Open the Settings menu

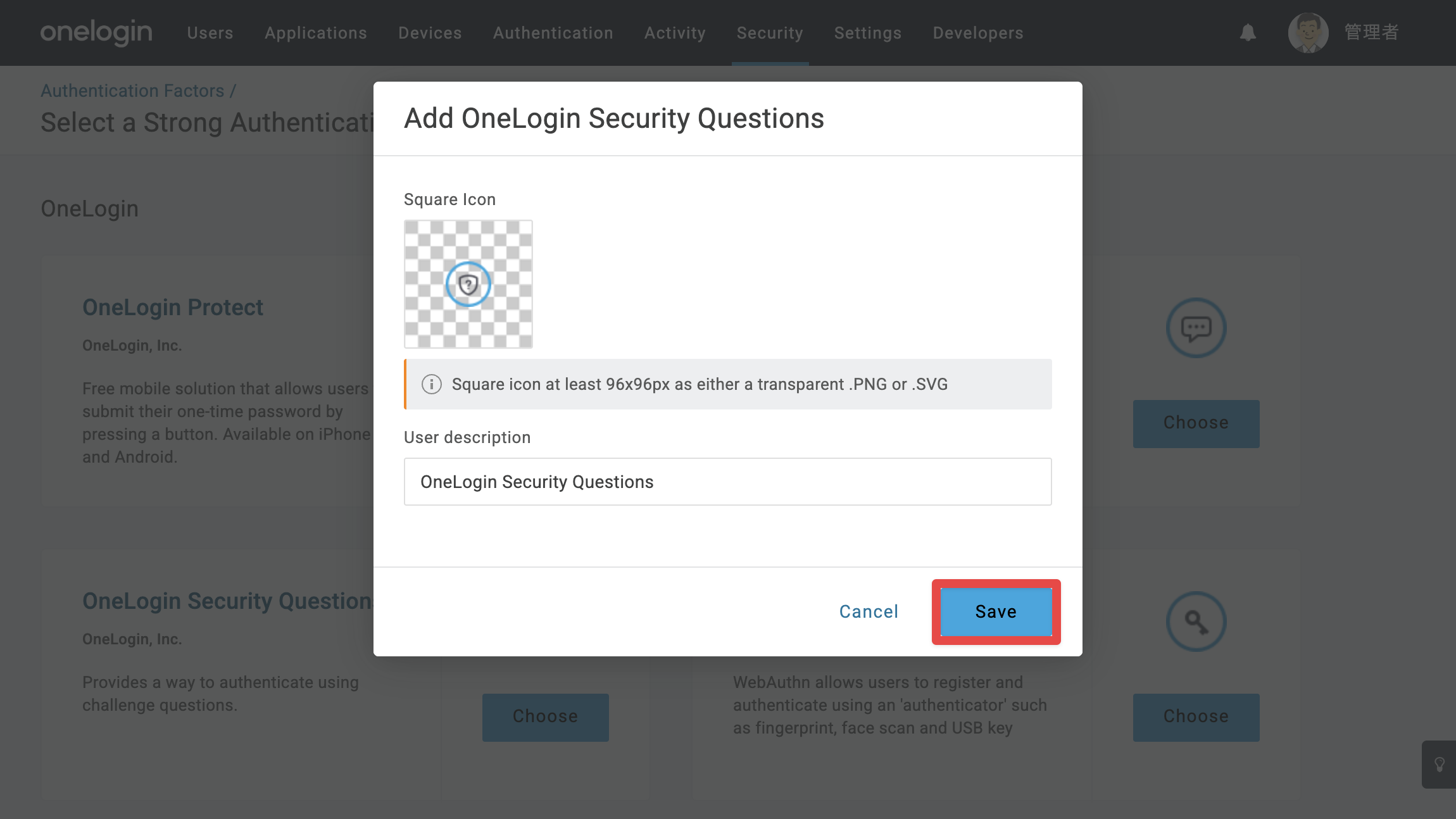(868, 33)
